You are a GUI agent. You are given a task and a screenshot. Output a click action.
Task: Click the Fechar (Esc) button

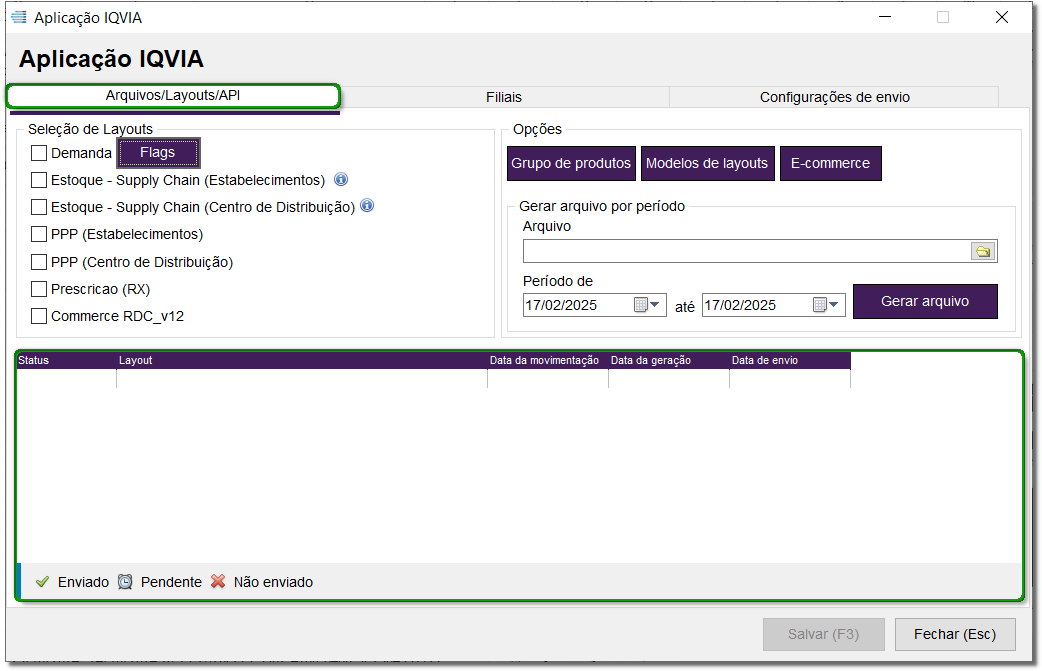pos(955,634)
